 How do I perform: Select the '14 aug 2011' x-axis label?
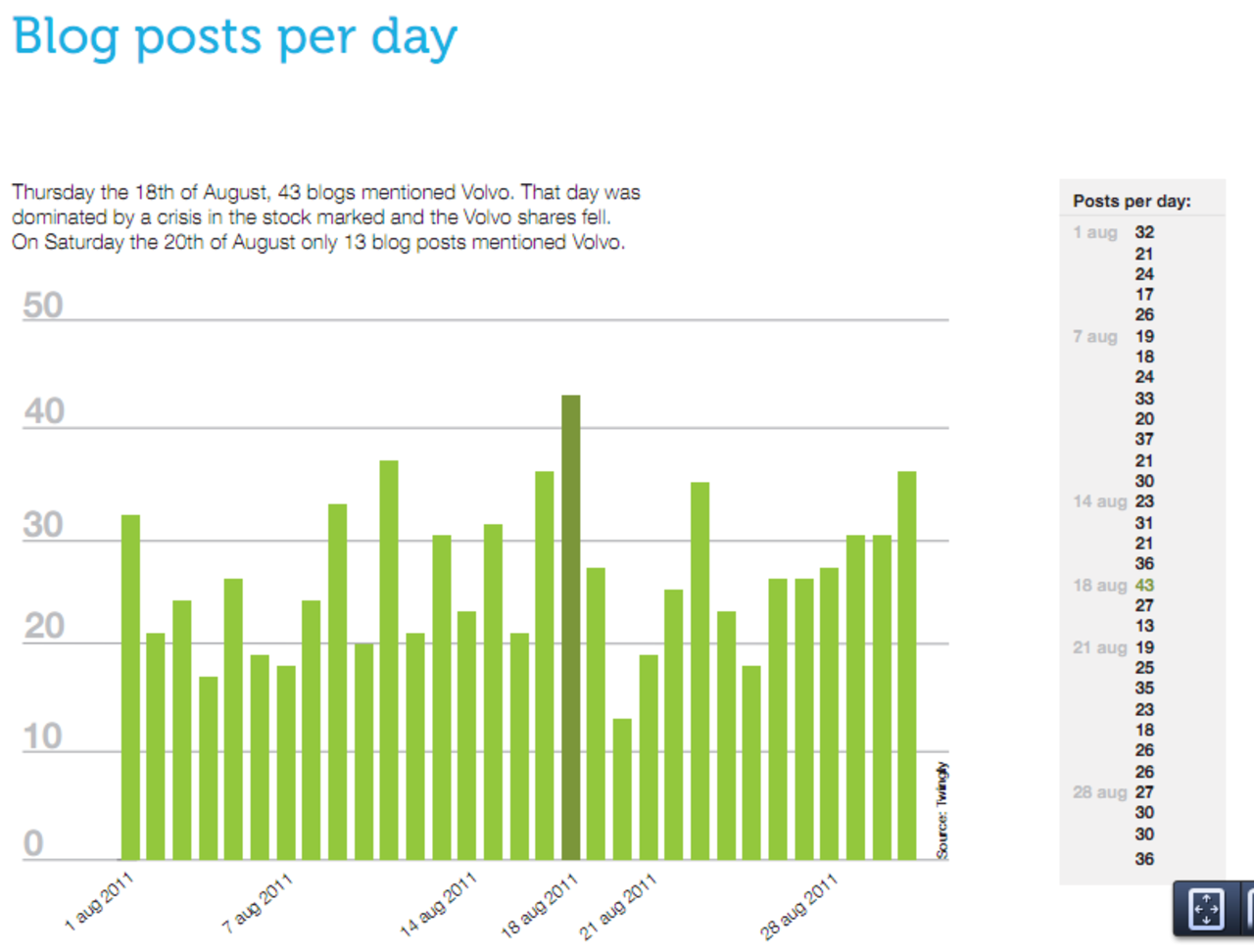(x=438, y=904)
